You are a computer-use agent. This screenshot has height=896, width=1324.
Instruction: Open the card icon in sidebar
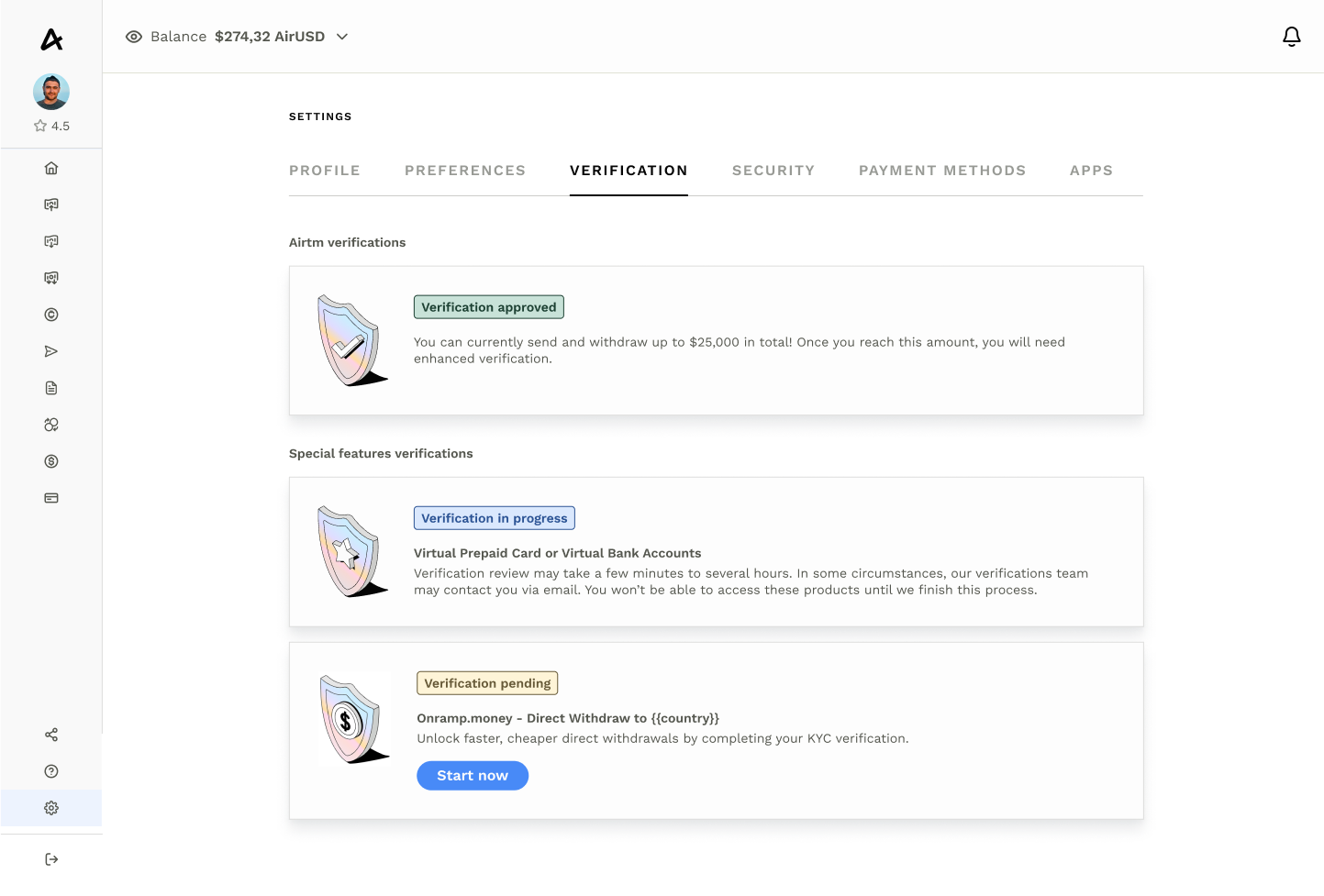tap(51, 498)
